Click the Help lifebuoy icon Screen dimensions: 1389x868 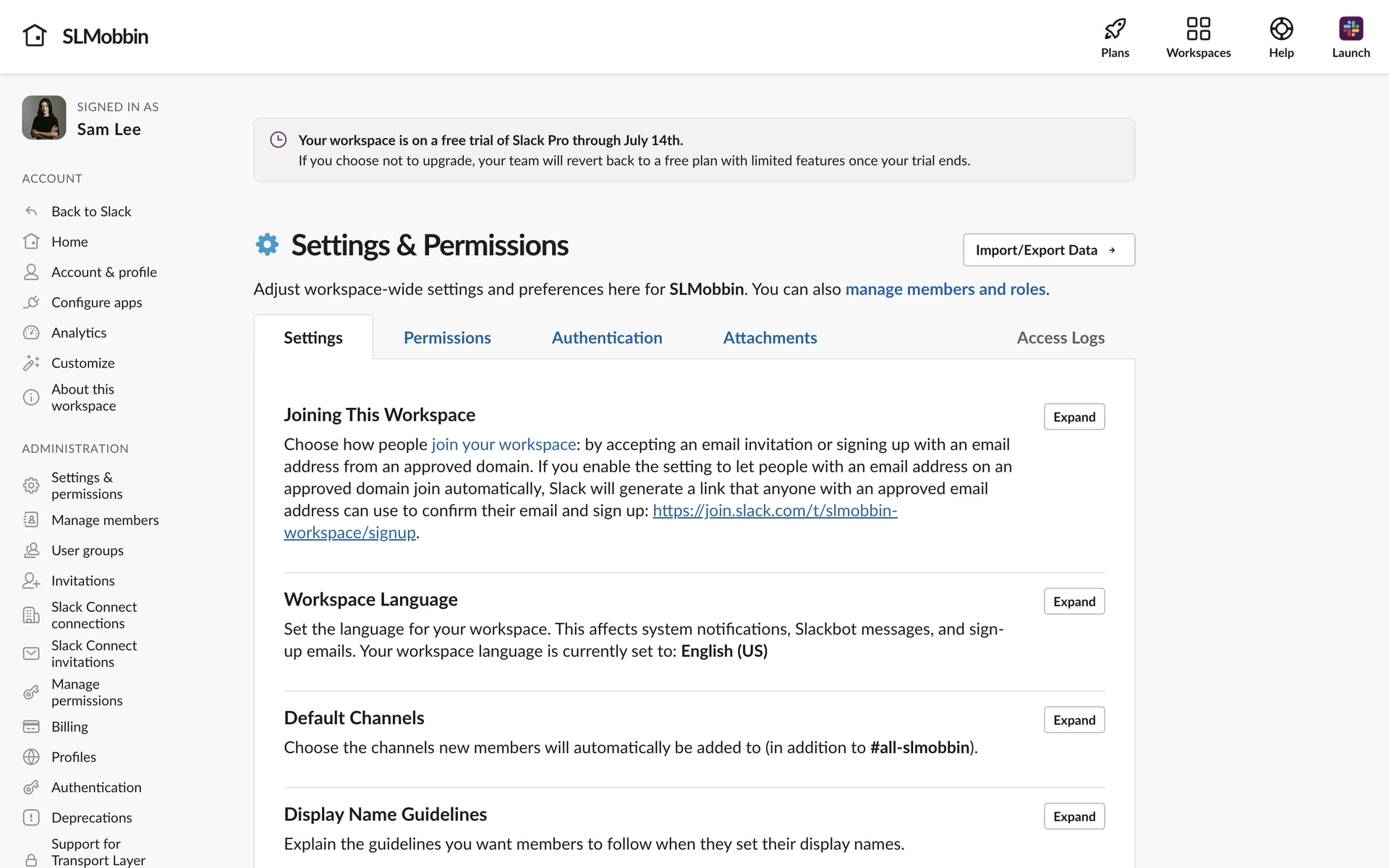[1280, 29]
